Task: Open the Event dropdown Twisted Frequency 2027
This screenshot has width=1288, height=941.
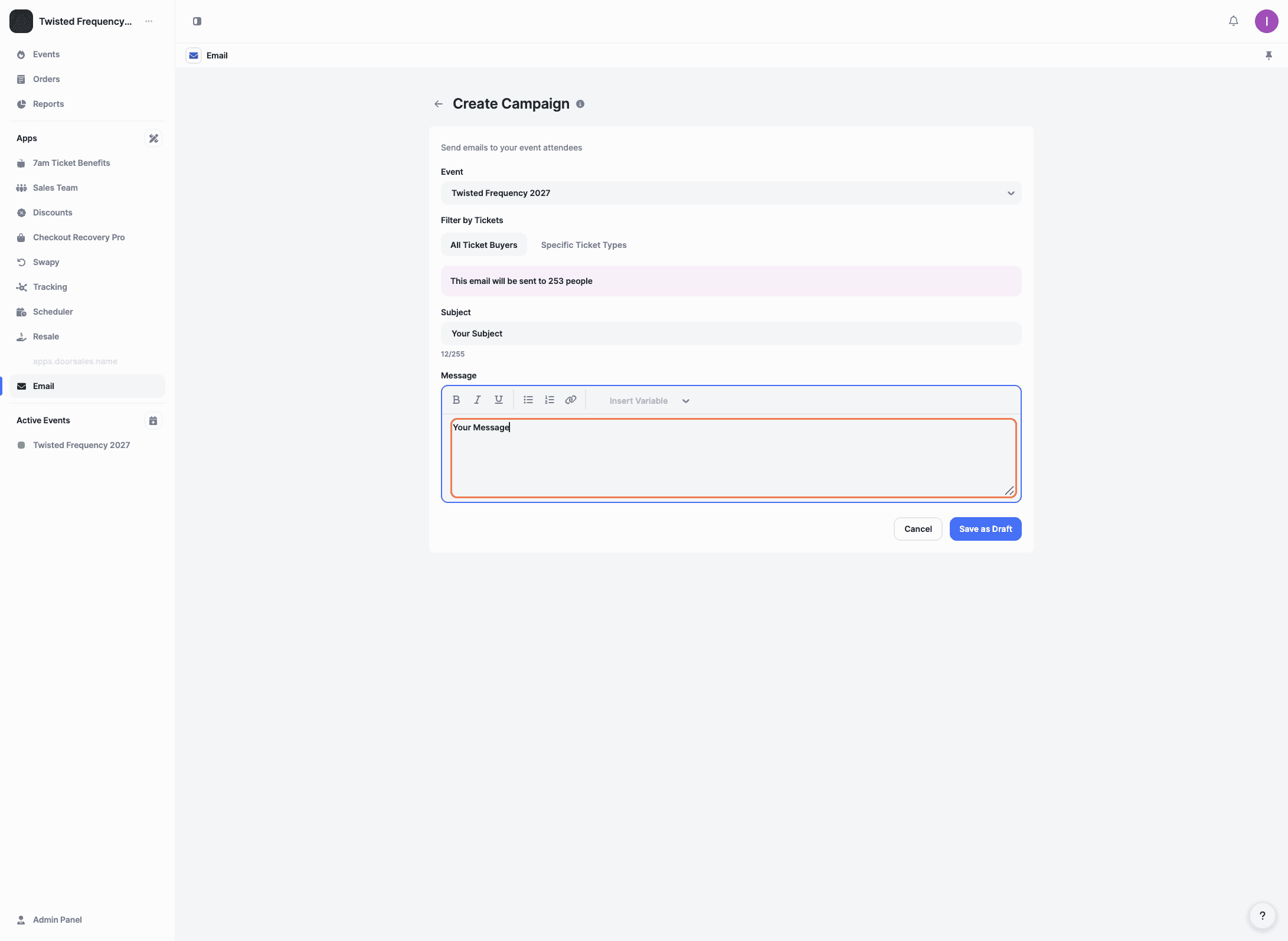Action: click(x=730, y=193)
